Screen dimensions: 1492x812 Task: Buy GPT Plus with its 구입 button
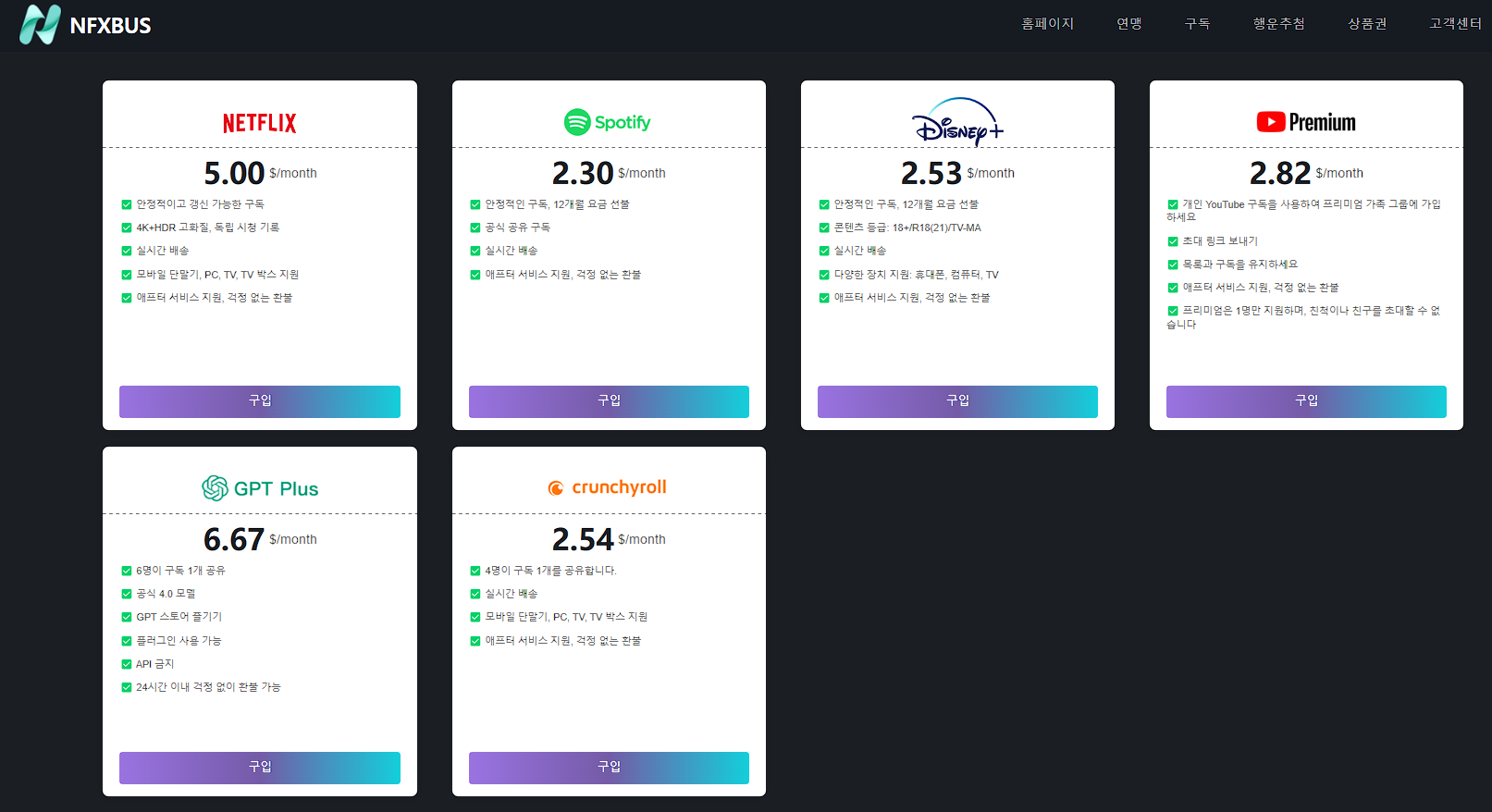click(260, 768)
